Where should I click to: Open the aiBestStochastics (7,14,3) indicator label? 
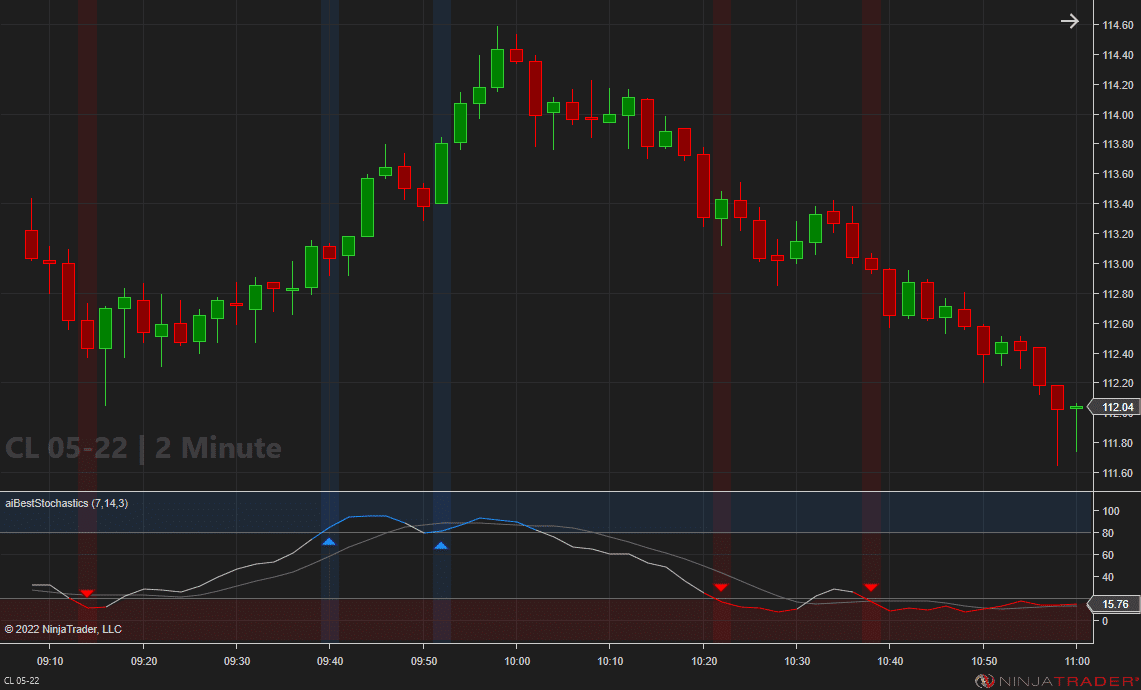click(x=65, y=503)
